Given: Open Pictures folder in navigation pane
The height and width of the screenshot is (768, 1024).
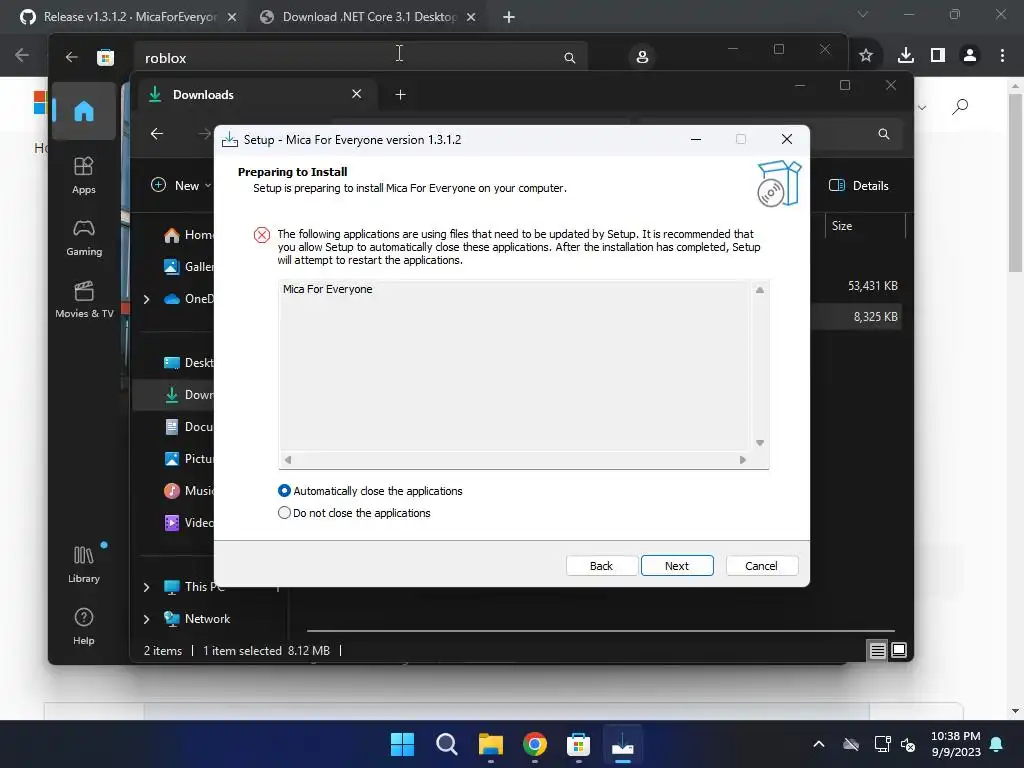Looking at the screenshot, I should pos(188,459).
